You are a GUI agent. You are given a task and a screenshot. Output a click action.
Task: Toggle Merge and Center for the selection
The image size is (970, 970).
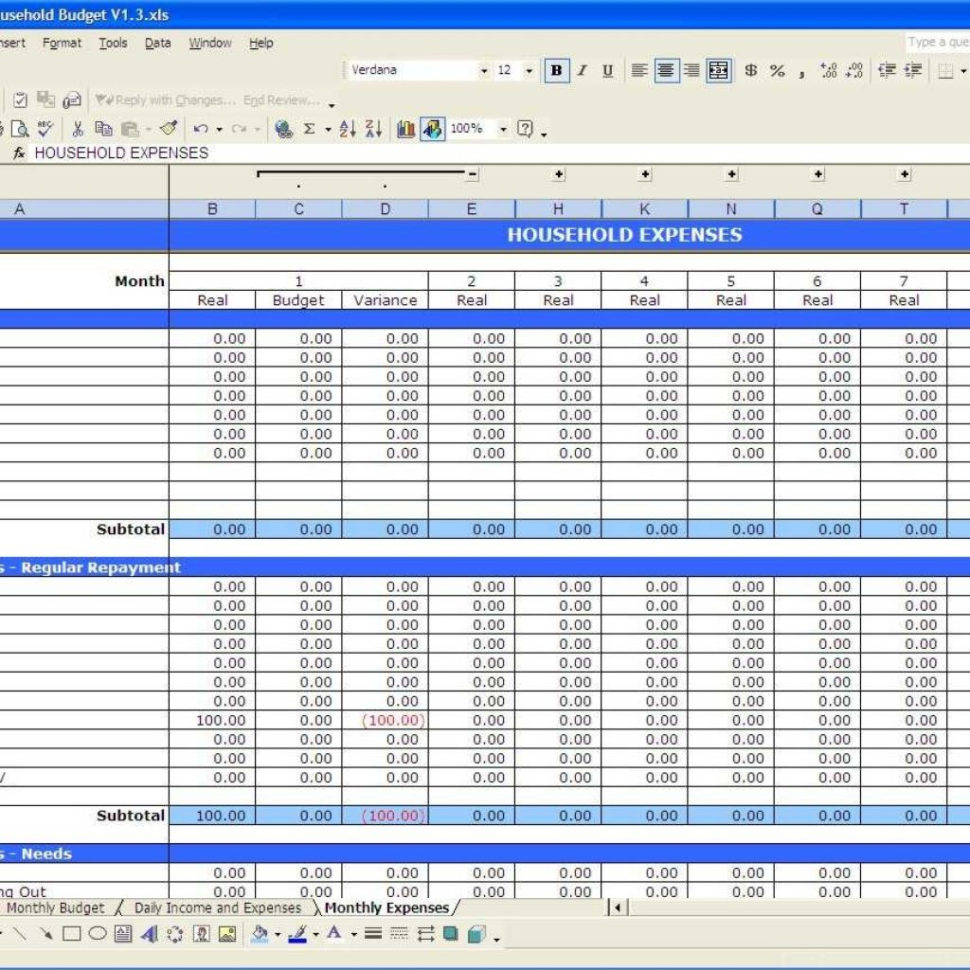click(x=717, y=70)
